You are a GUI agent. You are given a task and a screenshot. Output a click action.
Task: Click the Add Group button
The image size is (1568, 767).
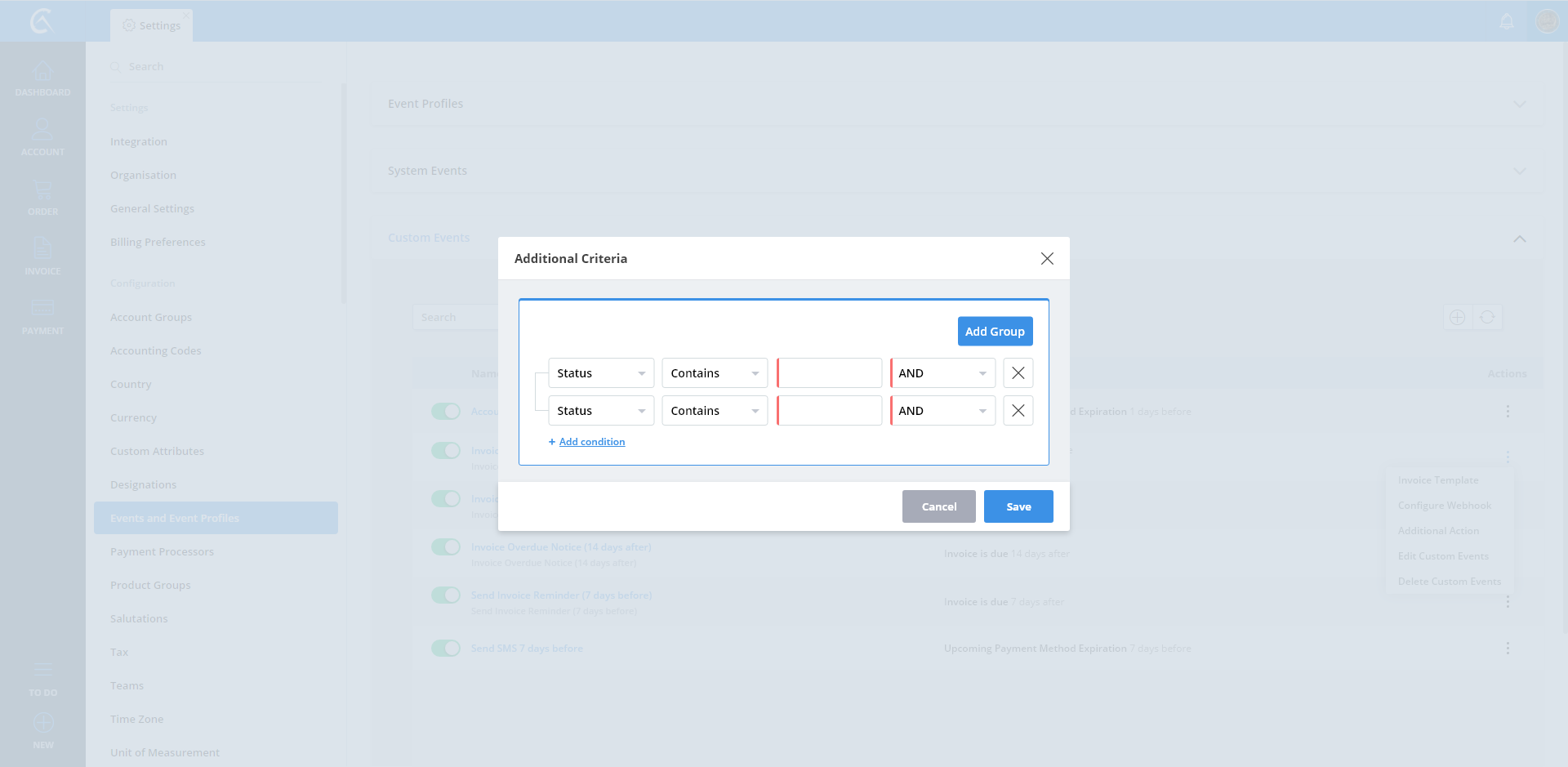pos(995,332)
